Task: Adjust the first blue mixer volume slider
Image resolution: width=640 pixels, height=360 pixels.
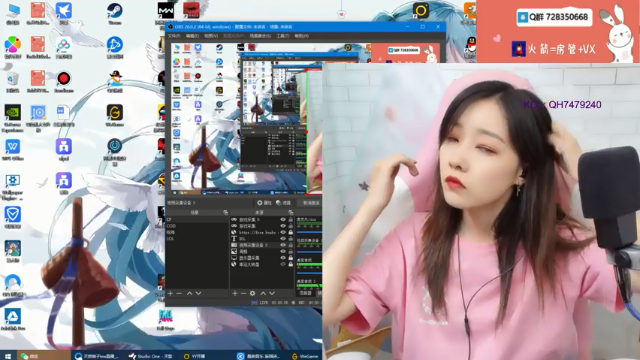Action: coord(309,232)
